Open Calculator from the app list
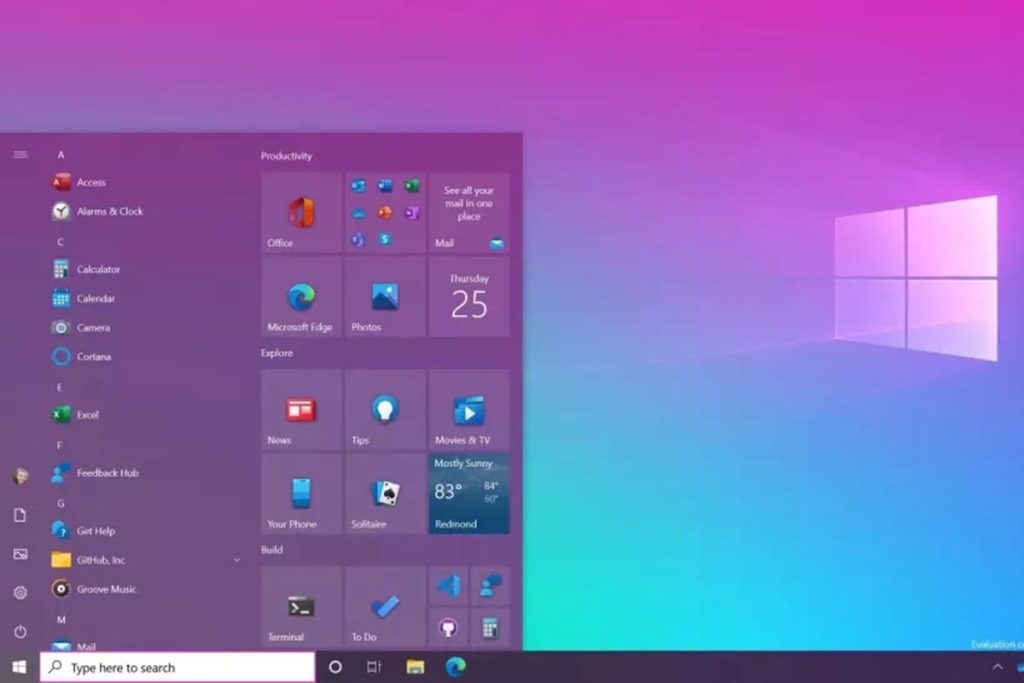This screenshot has width=1024, height=683. pyautogui.click(x=98, y=269)
